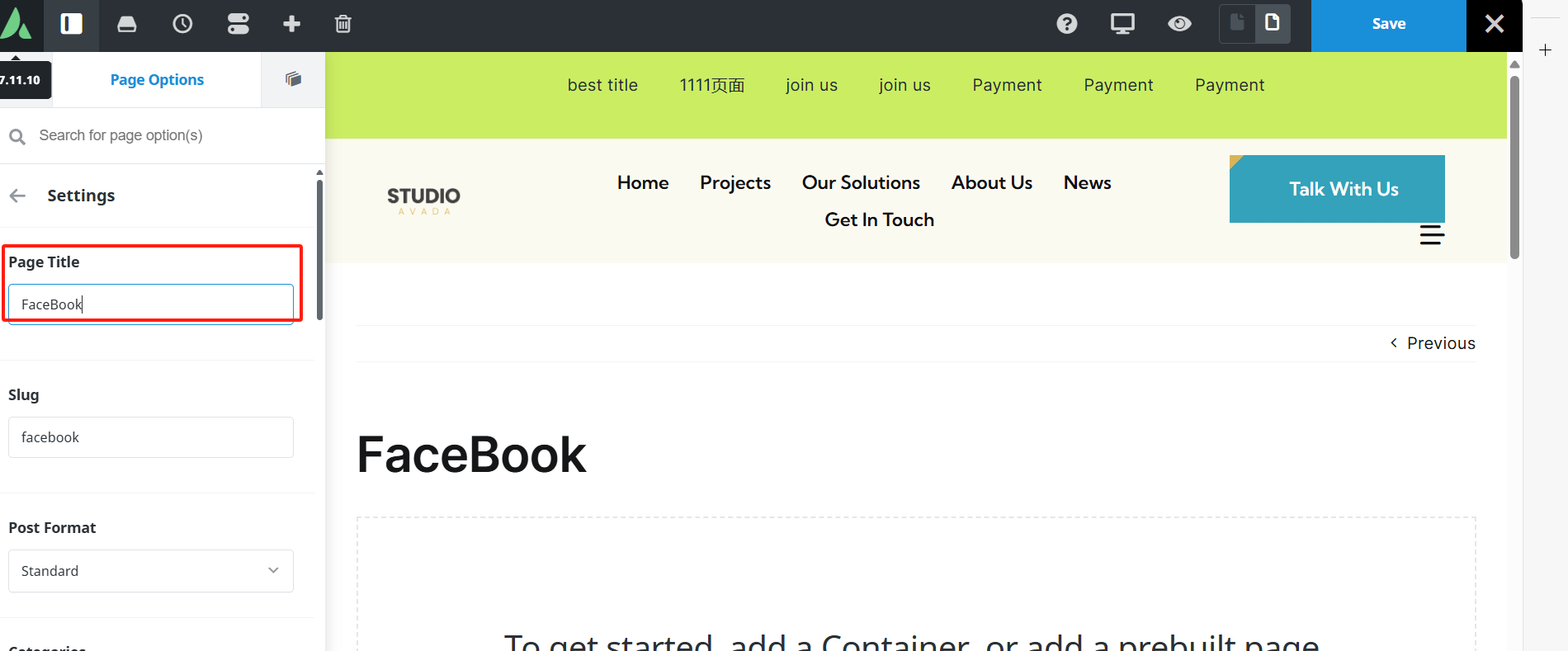1568x651 pixels.
Task: Click the Talk With Us button
Action: click(1337, 189)
